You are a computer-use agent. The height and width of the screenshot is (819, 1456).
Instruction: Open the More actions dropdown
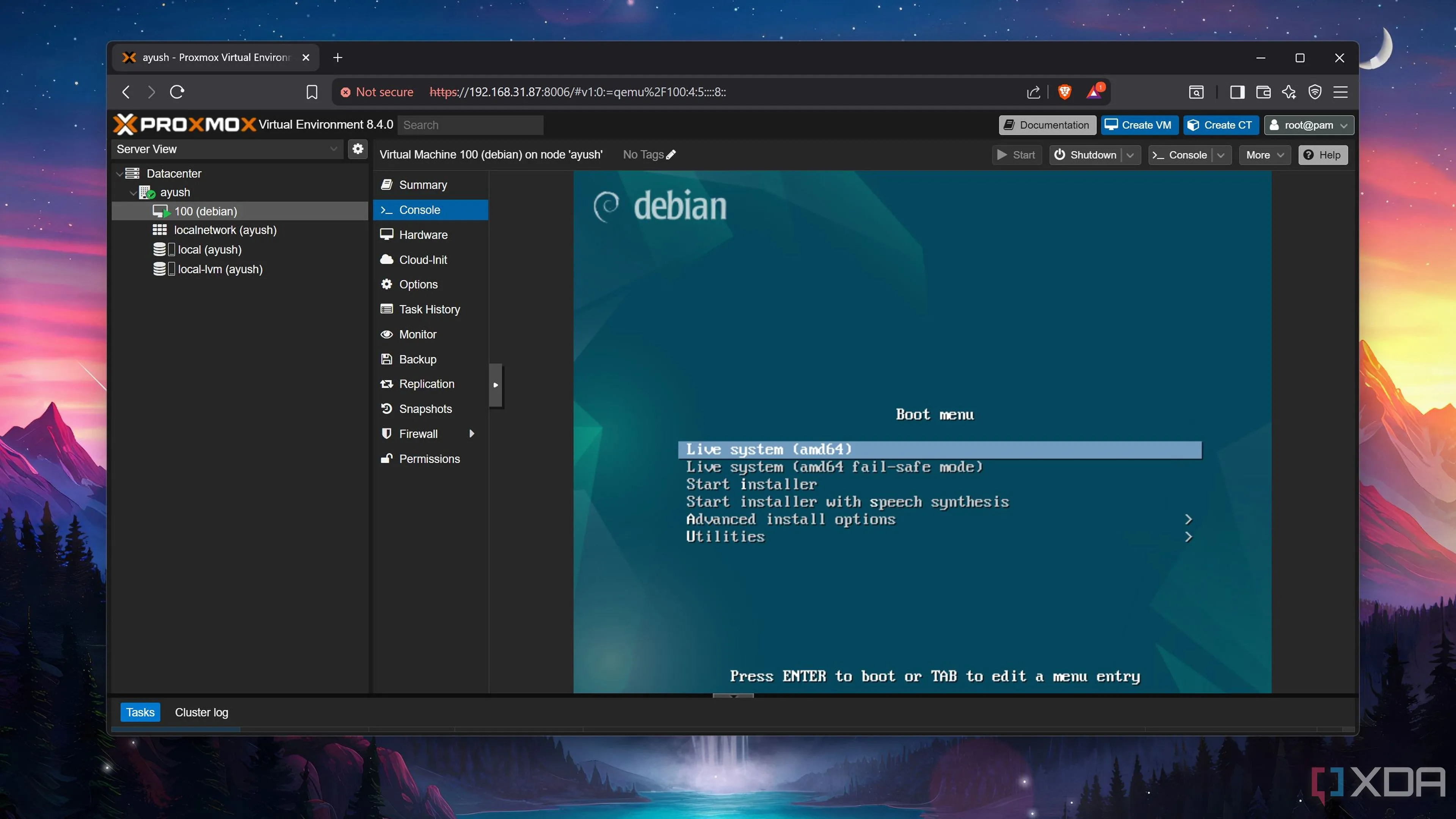[1265, 155]
